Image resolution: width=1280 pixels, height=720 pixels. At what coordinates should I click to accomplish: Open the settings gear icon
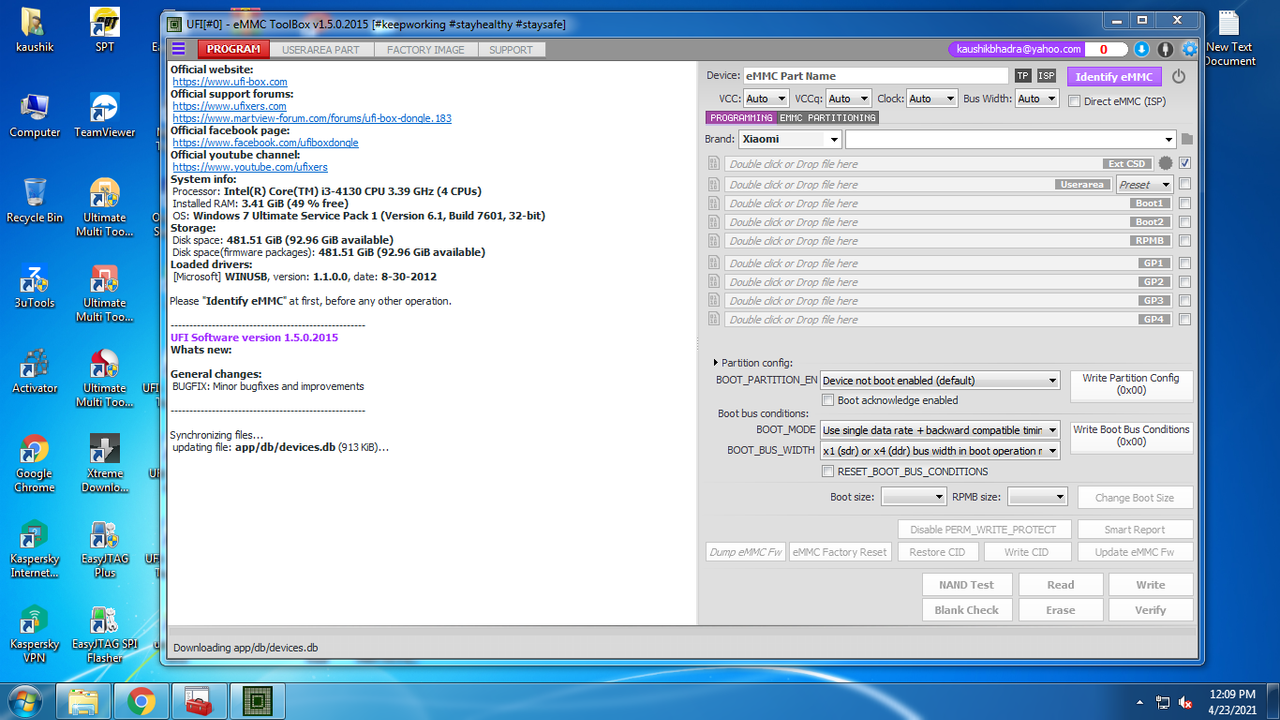tap(1189, 49)
